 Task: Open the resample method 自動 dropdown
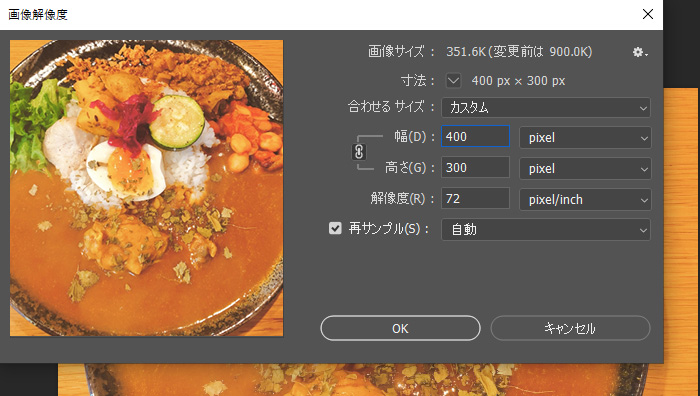(x=546, y=229)
